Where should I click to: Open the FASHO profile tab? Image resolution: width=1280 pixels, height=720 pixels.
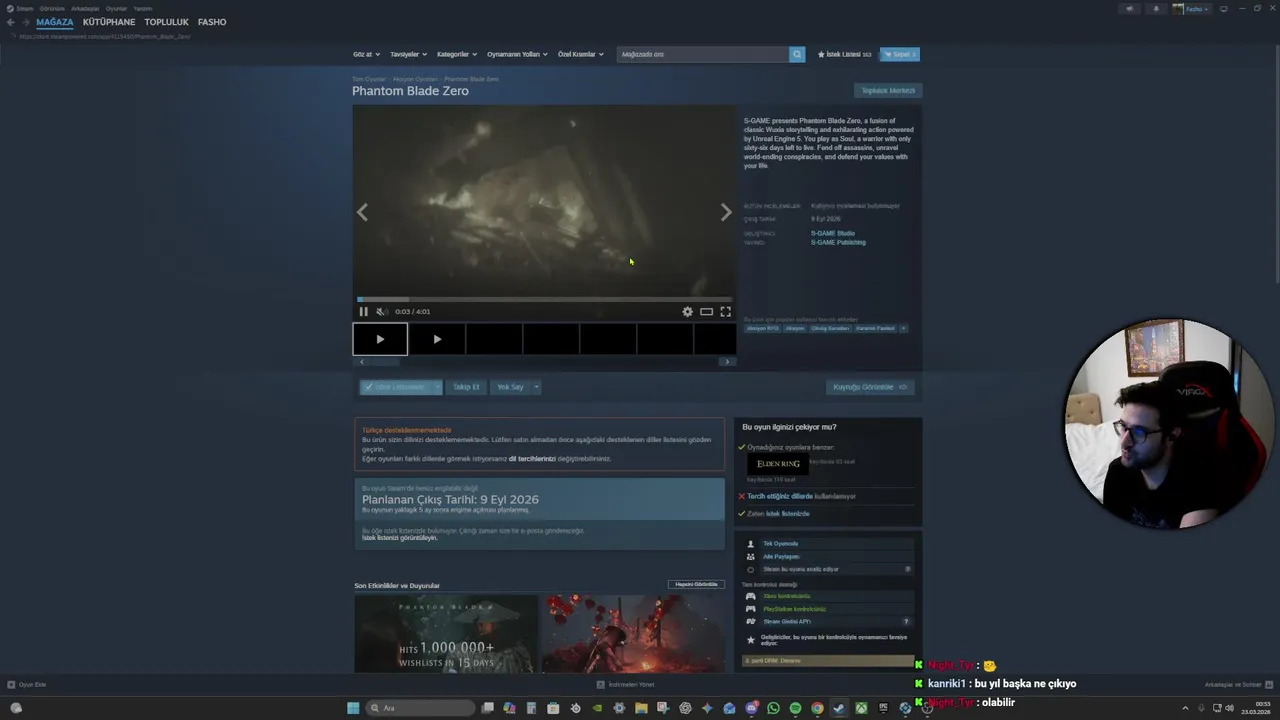pos(212,22)
